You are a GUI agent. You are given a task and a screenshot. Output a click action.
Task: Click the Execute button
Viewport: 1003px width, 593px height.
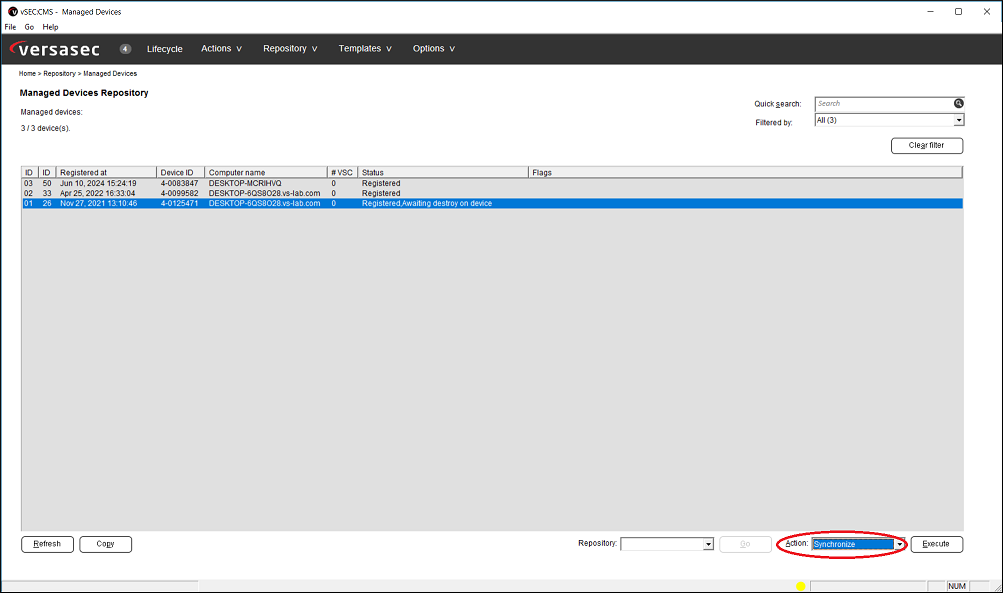936,544
